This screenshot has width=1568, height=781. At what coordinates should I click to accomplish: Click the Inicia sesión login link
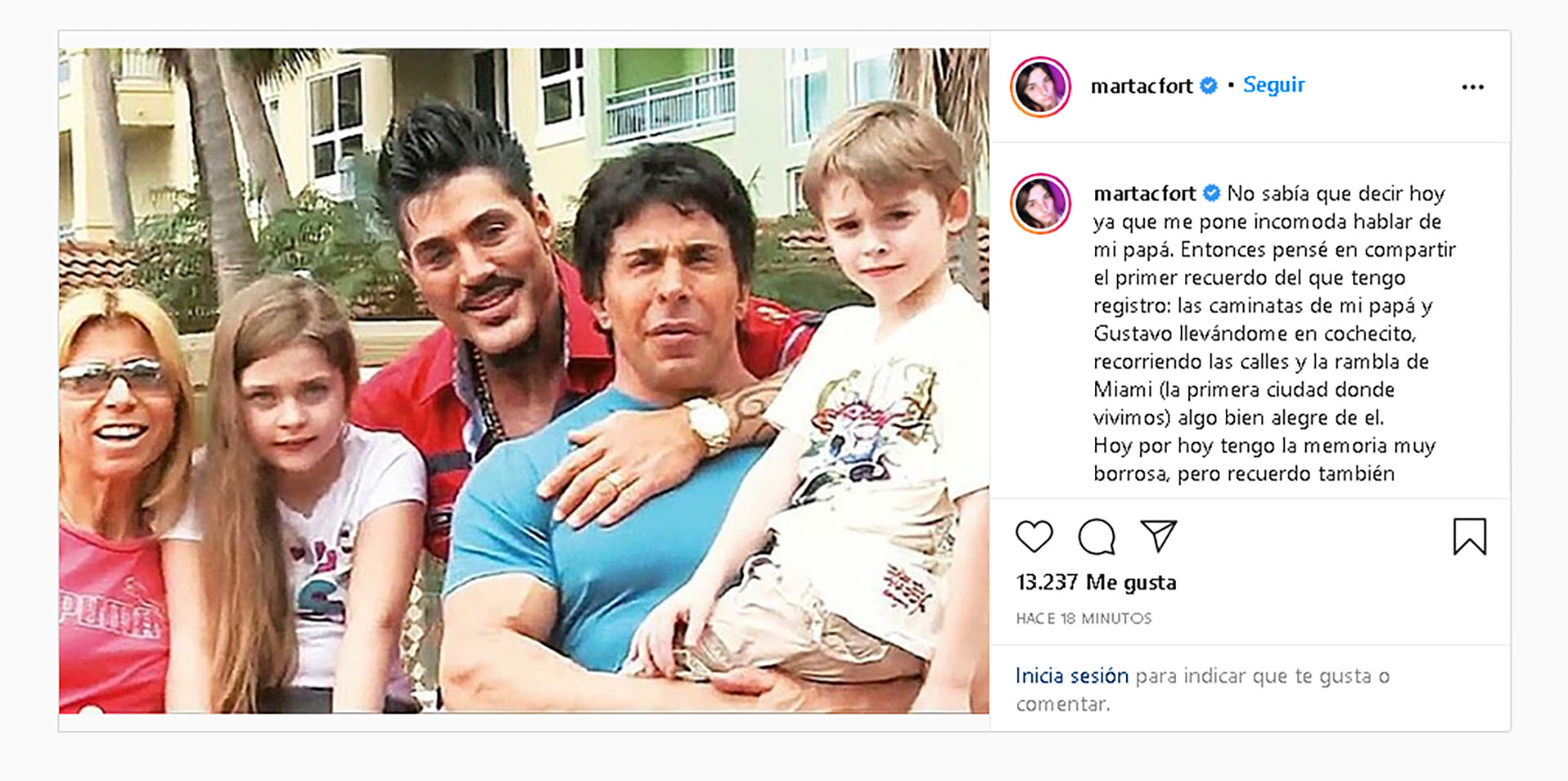point(1071,676)
